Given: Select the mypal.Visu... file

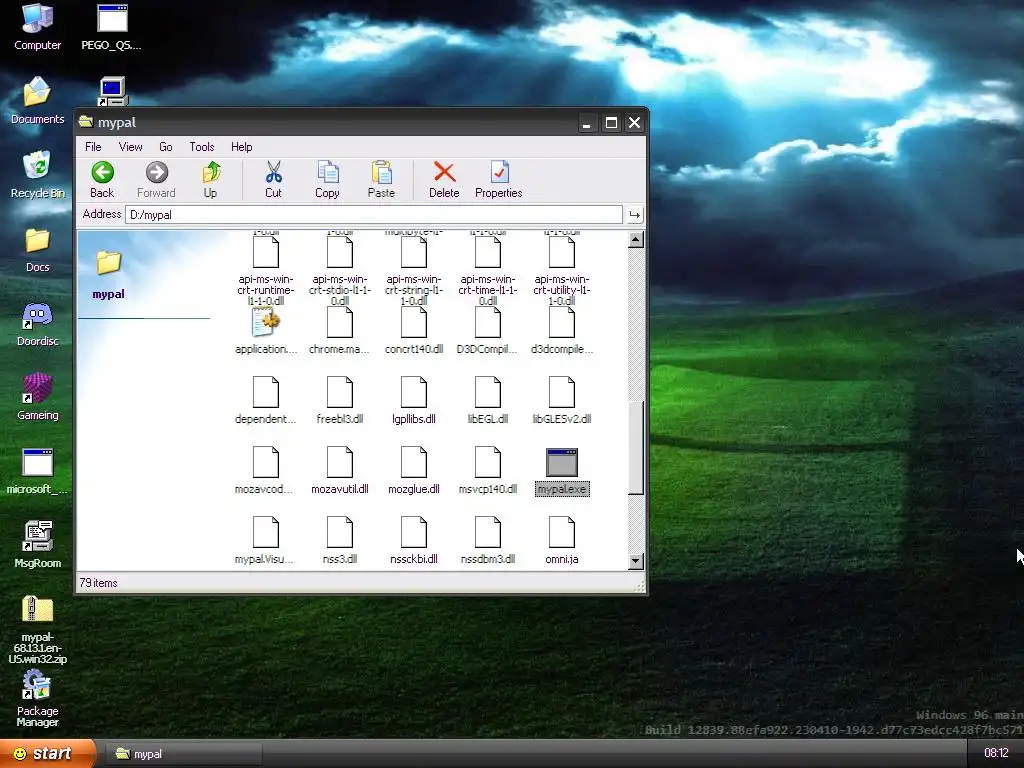Looking at the screenshot, I should 266,541.
